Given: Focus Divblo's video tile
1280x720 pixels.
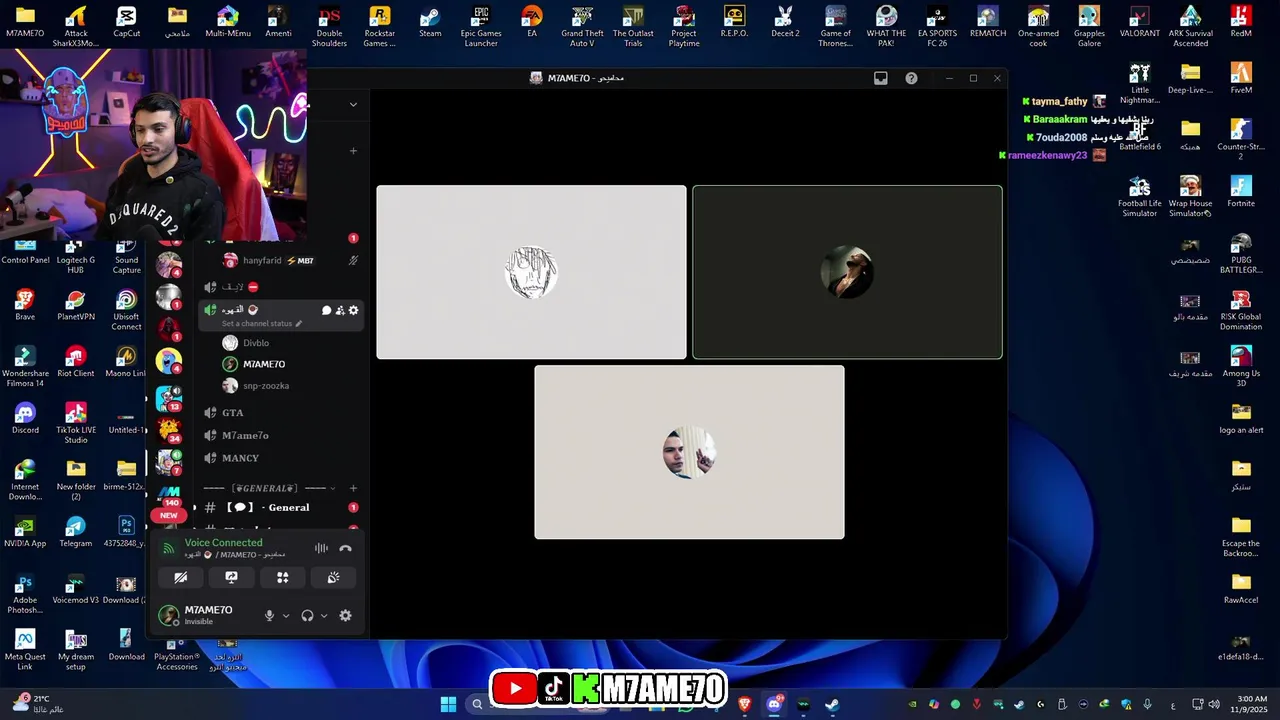Looking at the screenshot, I should click(531, 272).
